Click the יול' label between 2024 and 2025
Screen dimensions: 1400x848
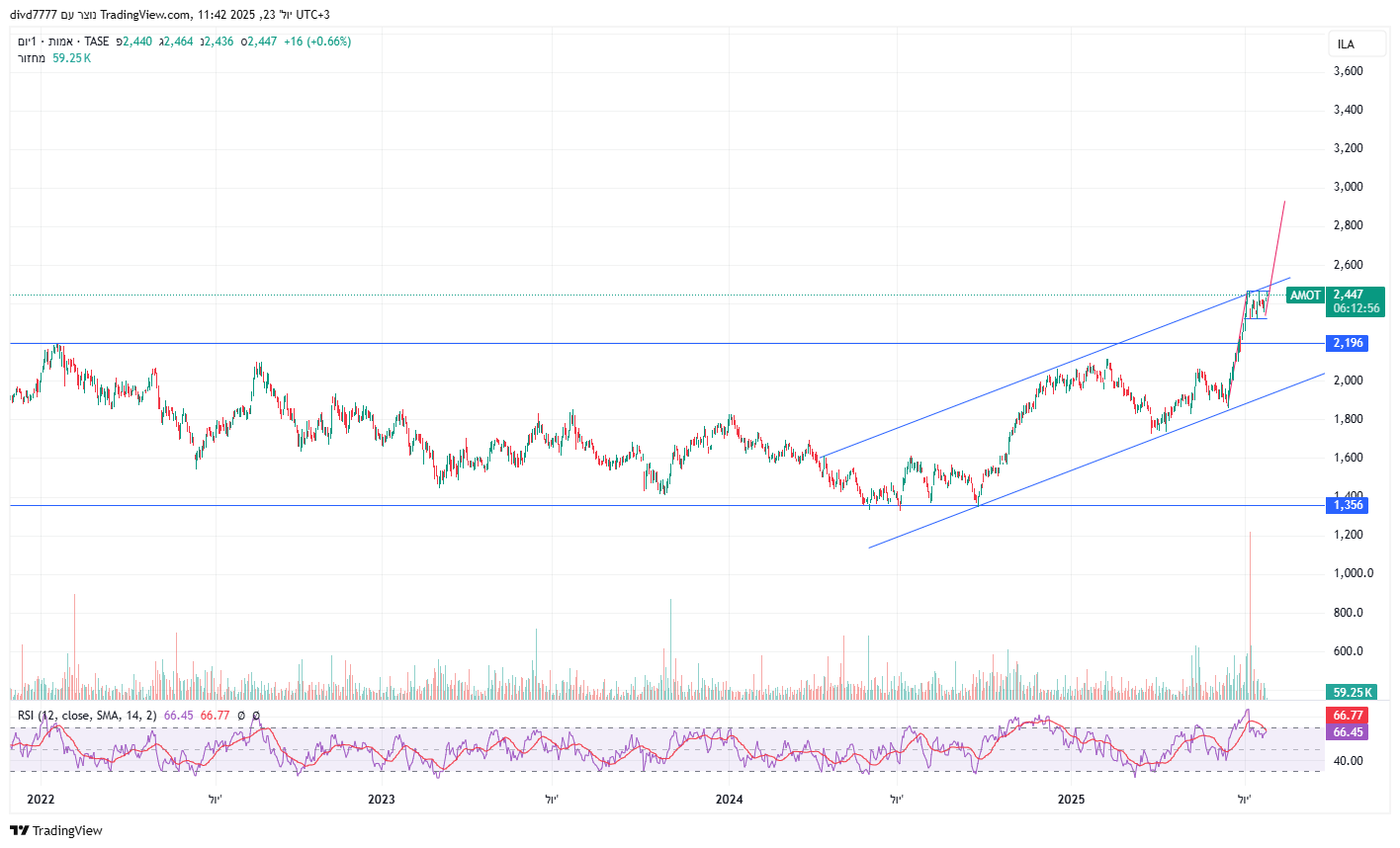click(896, 799)
